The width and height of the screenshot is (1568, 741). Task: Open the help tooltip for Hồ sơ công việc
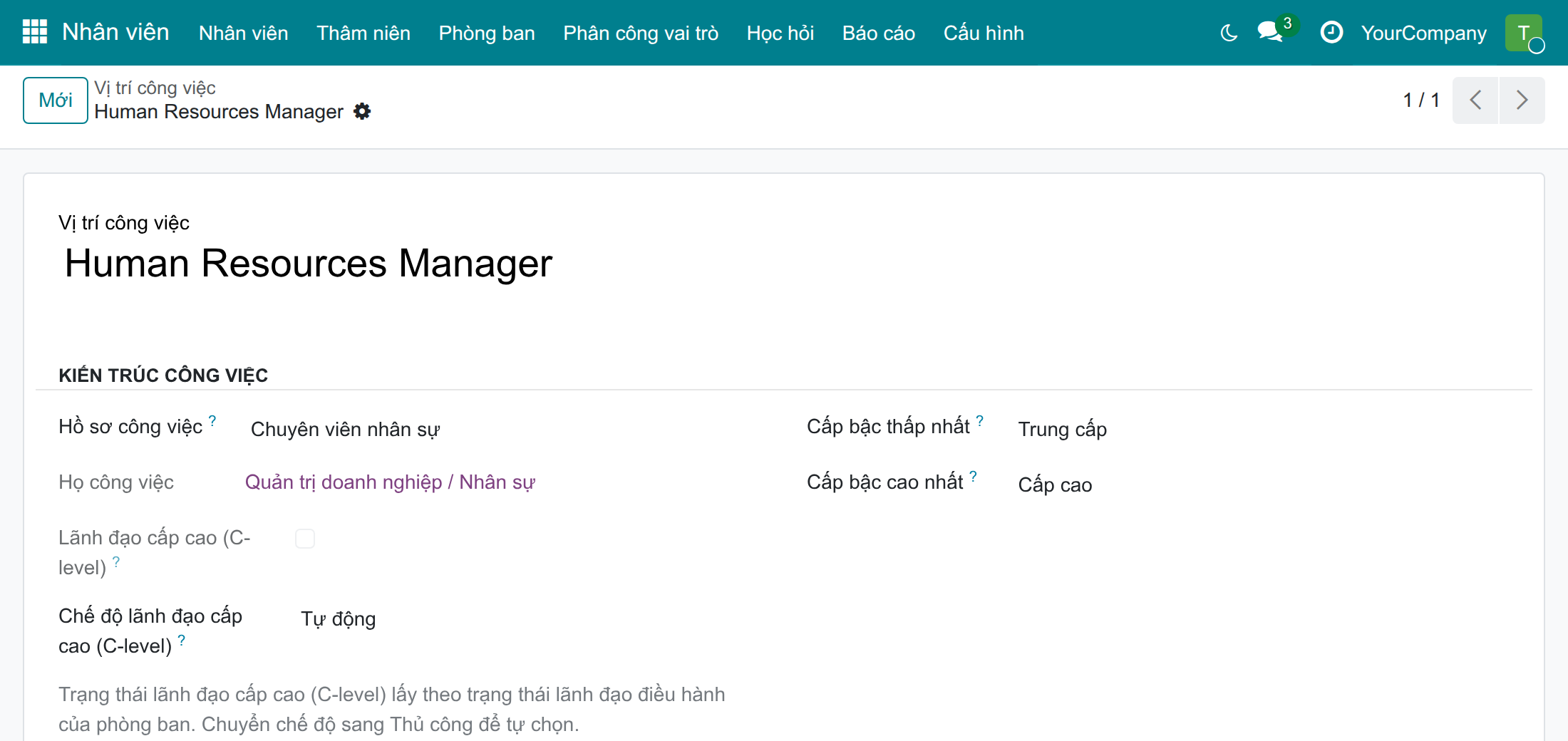coord(212,420)
